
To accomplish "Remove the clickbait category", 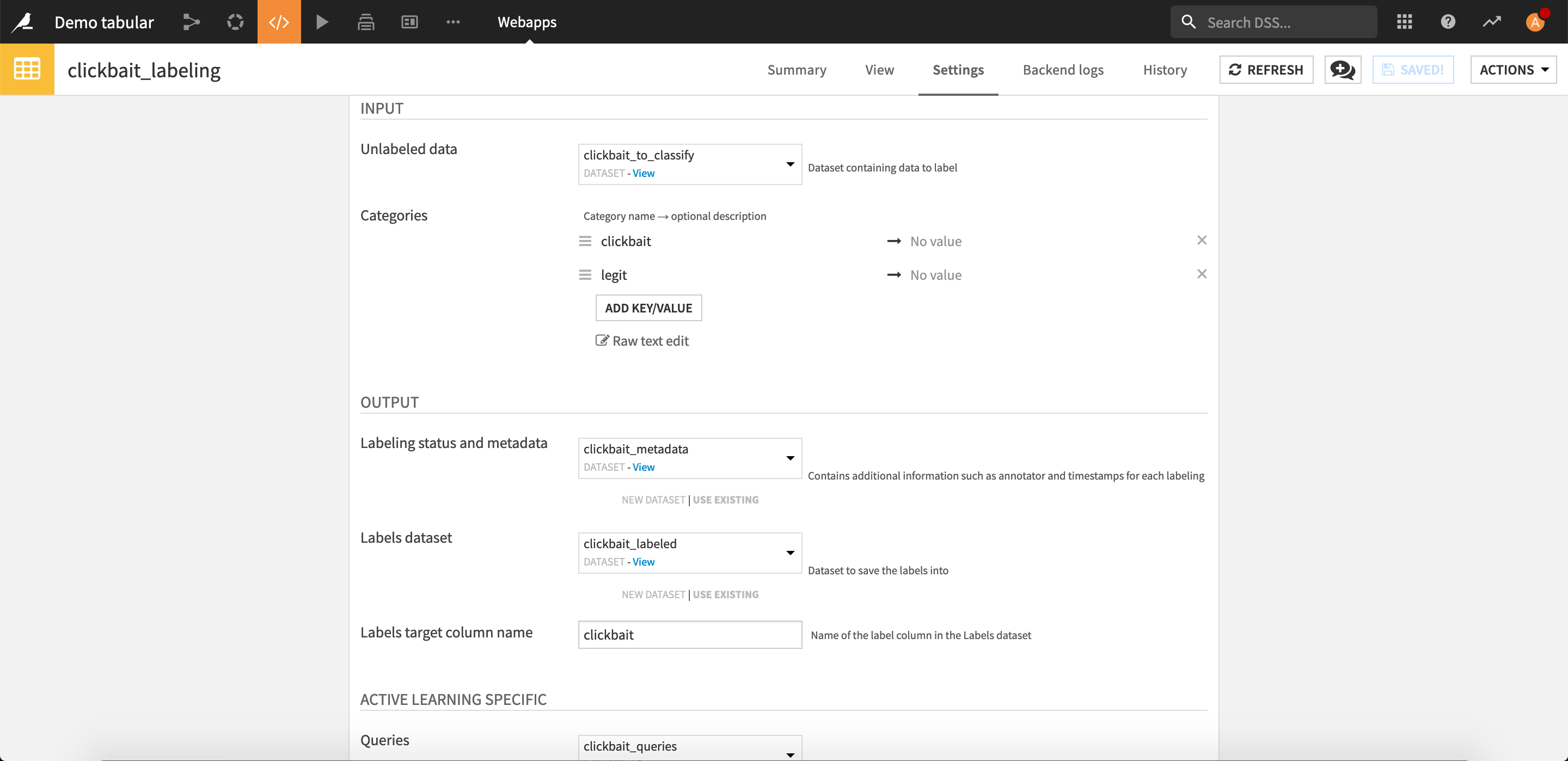I will tap(1202, 241).
